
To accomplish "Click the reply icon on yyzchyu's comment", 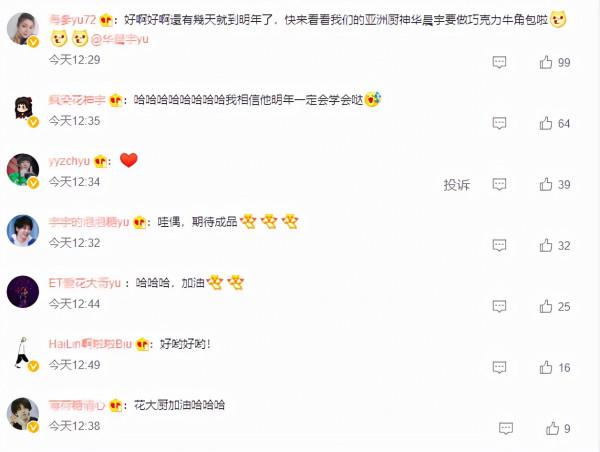I will [x=499, y=184].
